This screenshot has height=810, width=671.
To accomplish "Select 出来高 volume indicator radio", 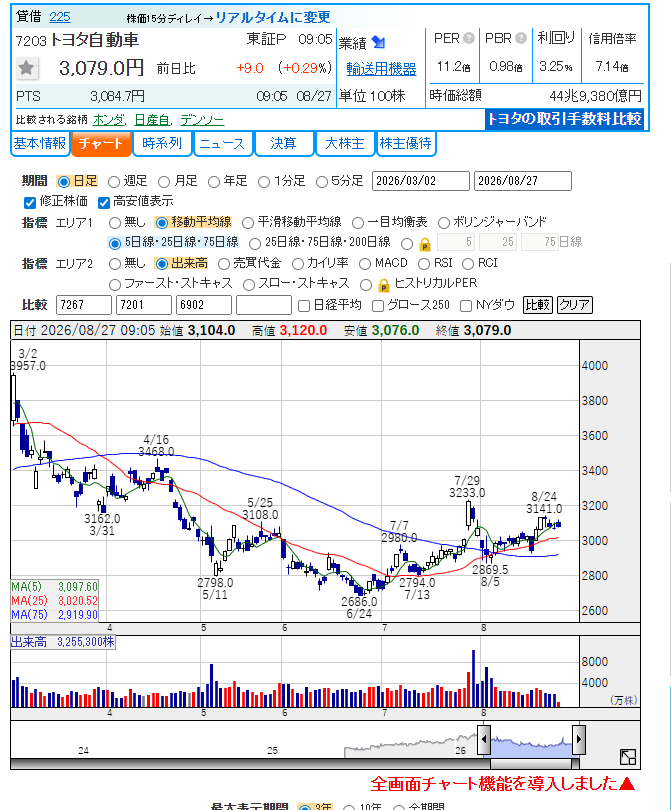I will 162,264.
